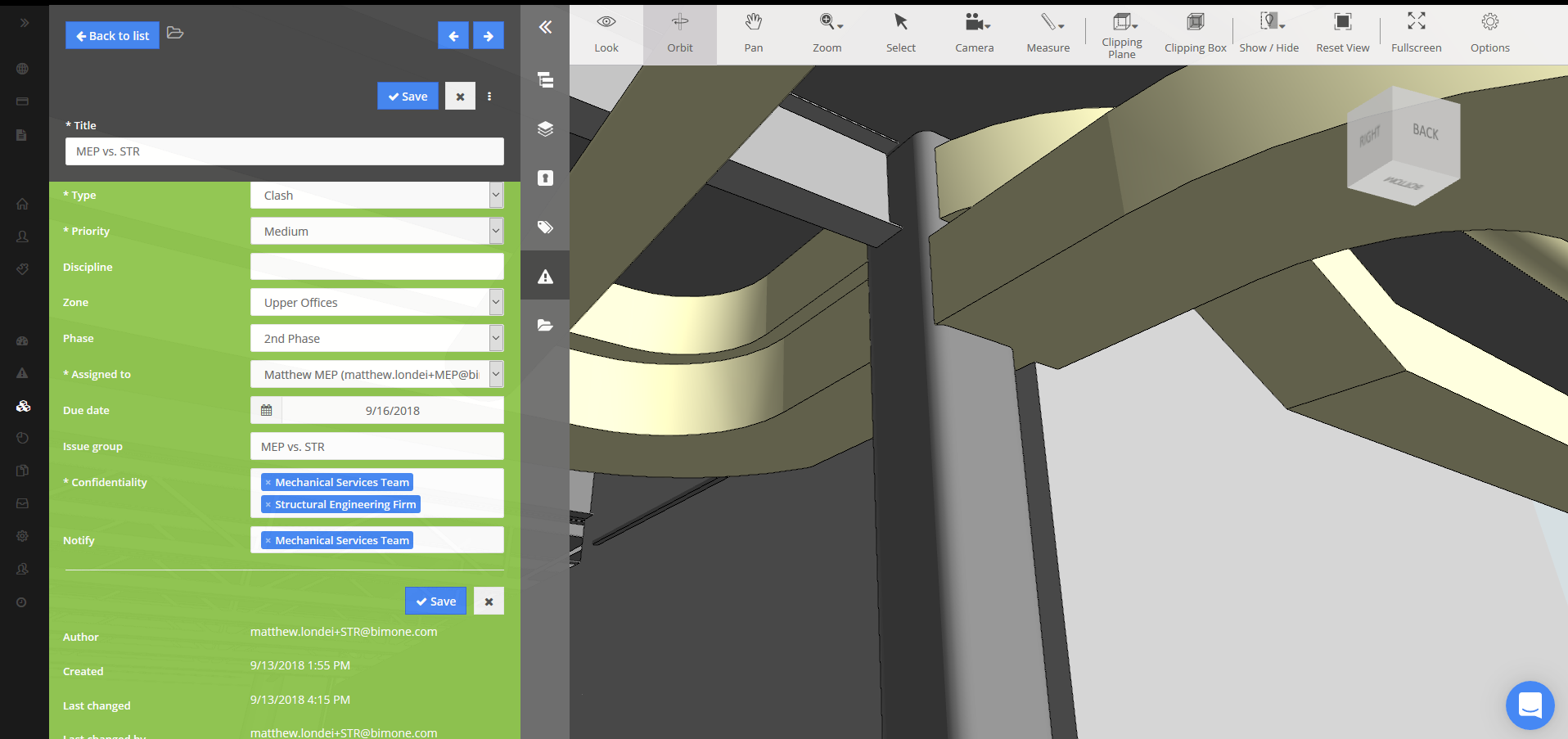The width and height of the screenshot is (1568, 739).
Task: Open viewer Options gear
Action: click(x=1490, y=34)
